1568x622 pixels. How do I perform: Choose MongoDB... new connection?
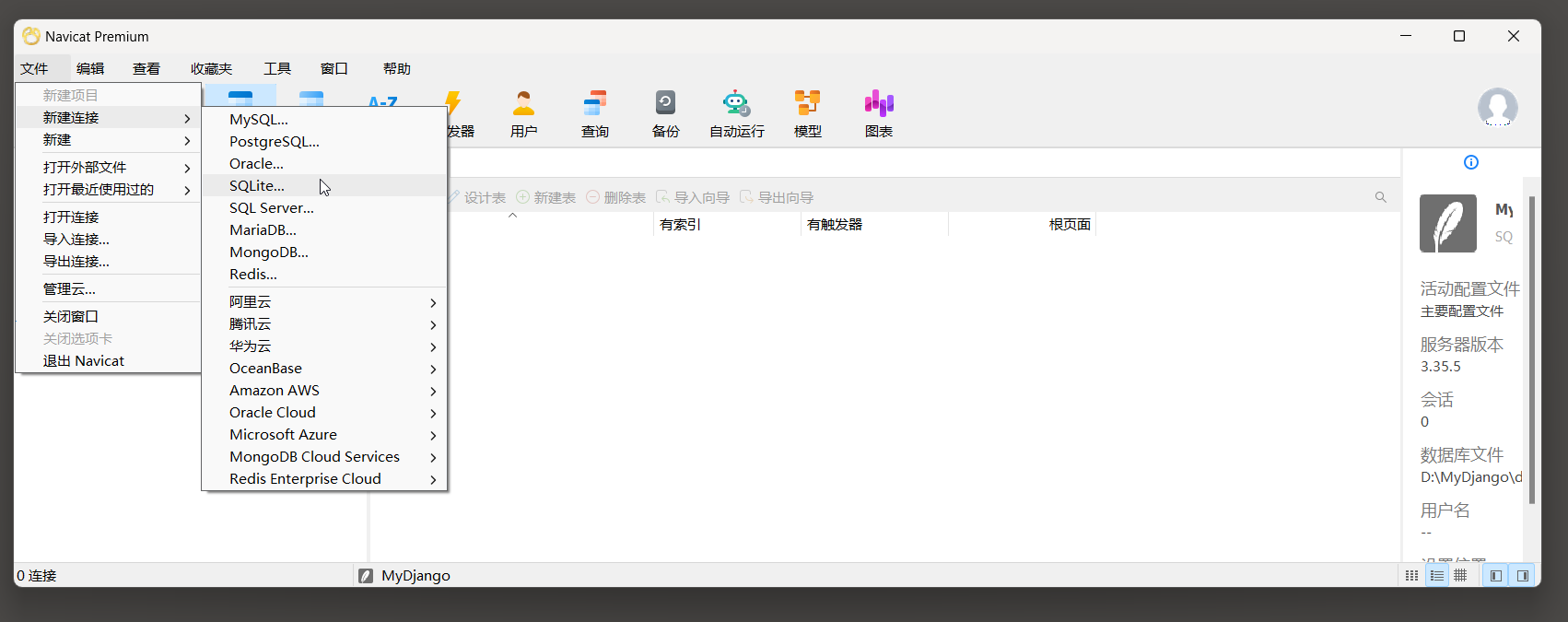(x=324, y=252)
